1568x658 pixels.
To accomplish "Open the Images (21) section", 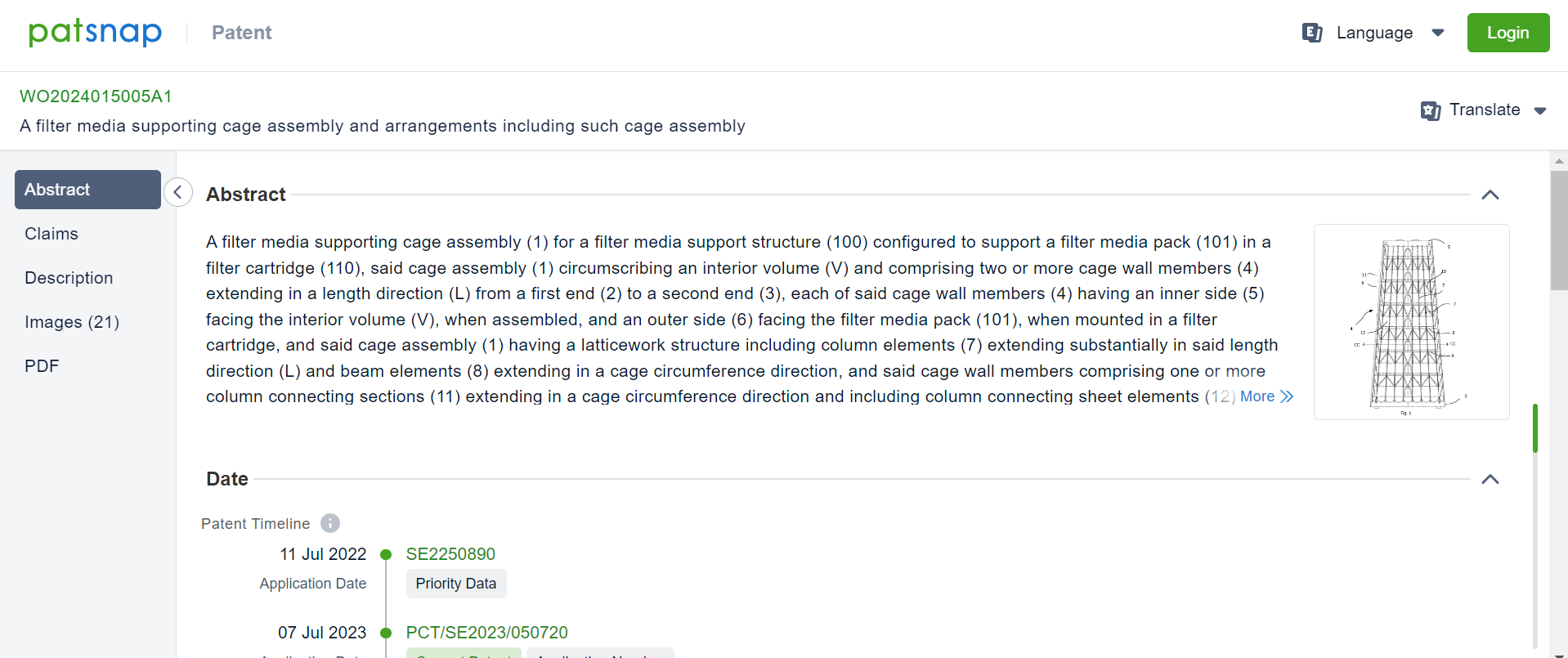I will pyautogui.click(x=72, y=322).
